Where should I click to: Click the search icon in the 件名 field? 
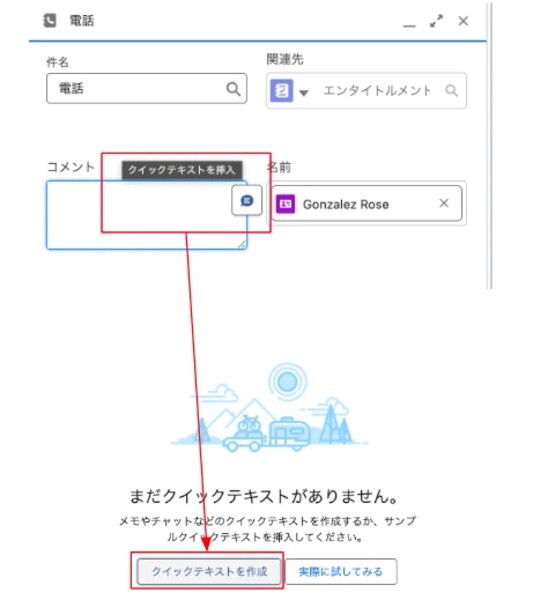coord(233,89)
